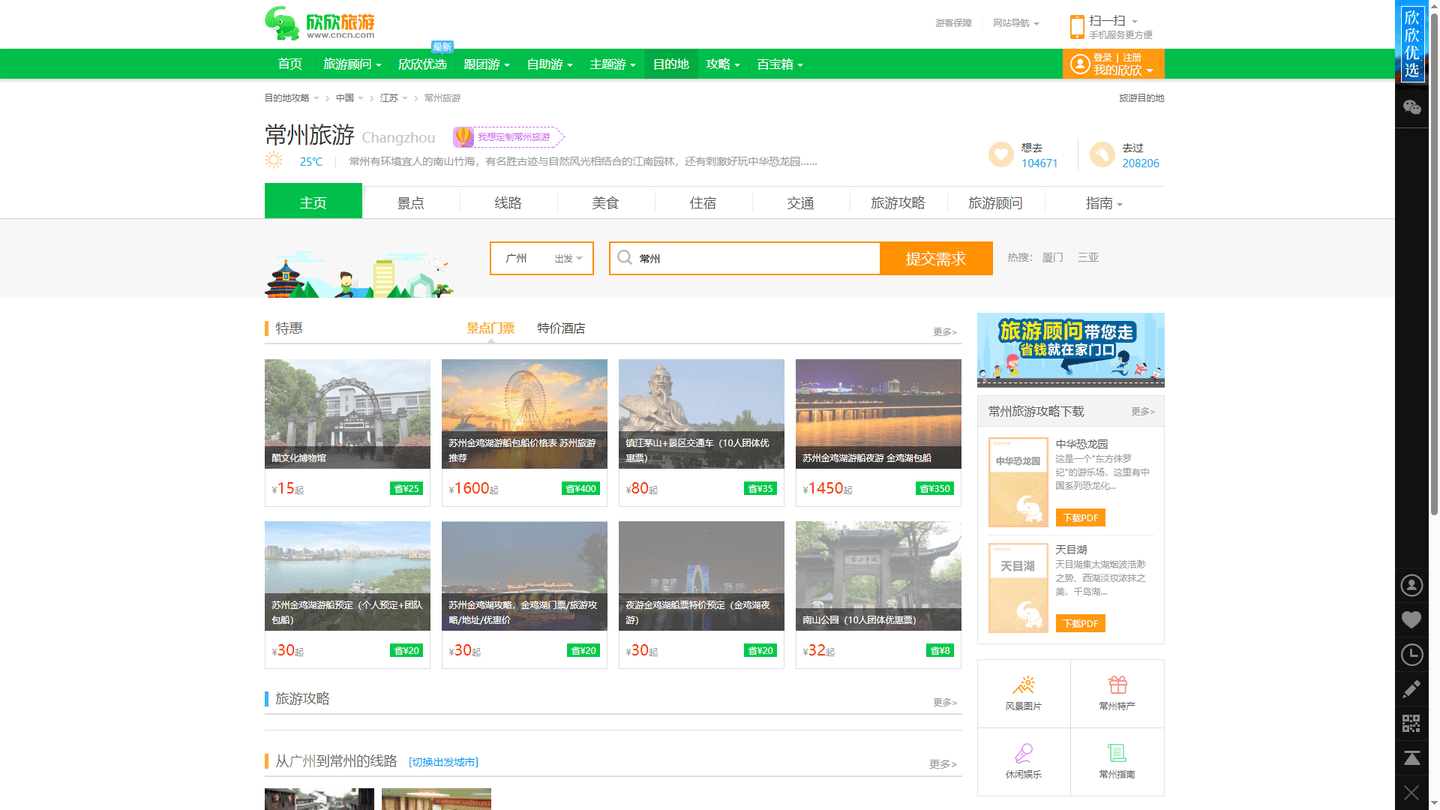Image resolution: width=1440 pixels, height=810 pixels.
Task: Click the 厦门 hot search link
Action: pyautogui.click(x=1053, y=258)
